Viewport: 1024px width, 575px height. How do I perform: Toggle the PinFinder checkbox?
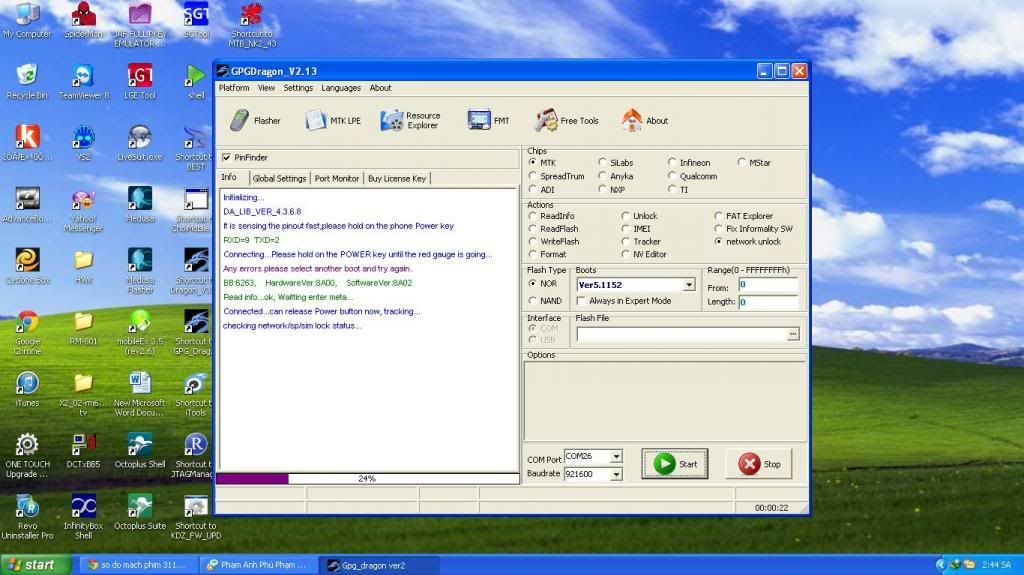coord(227,157)
